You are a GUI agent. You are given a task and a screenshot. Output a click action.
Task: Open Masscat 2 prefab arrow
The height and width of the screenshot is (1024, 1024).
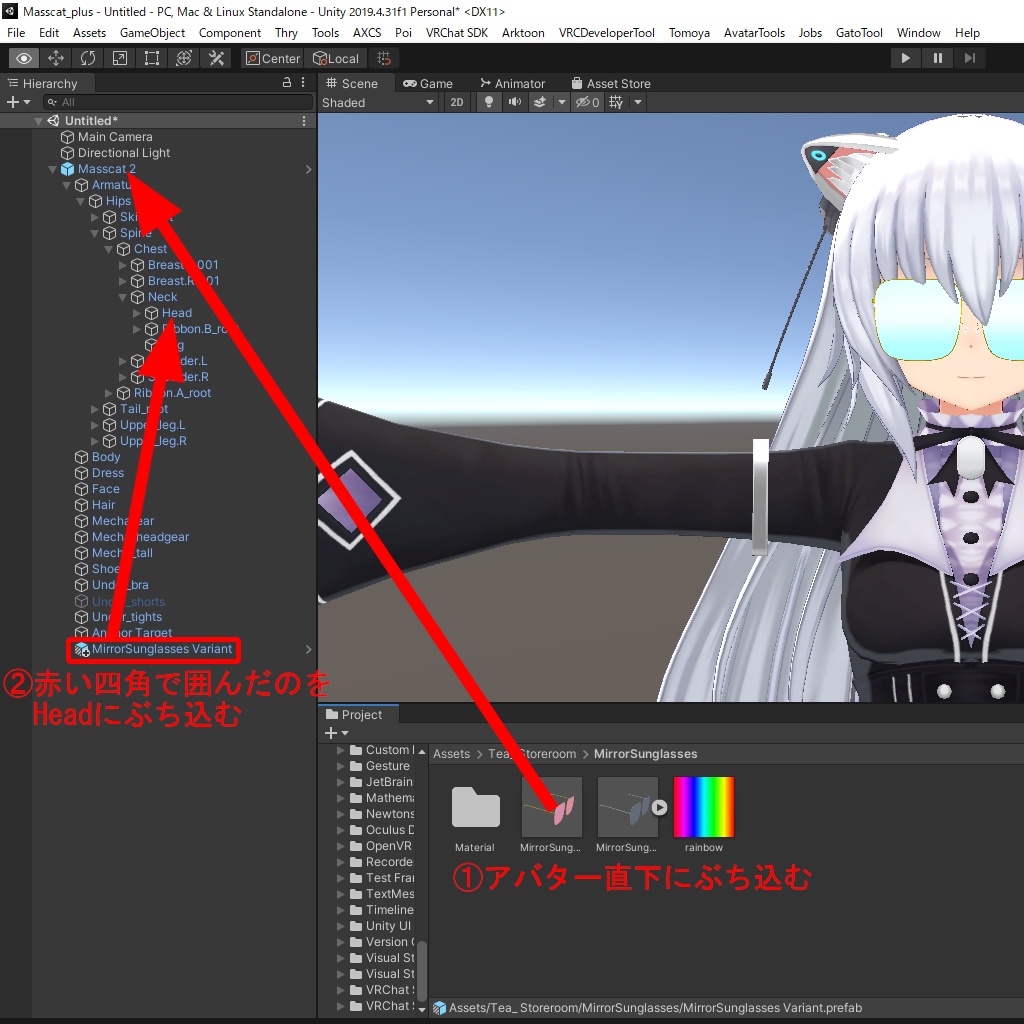[x=308, y=169]
